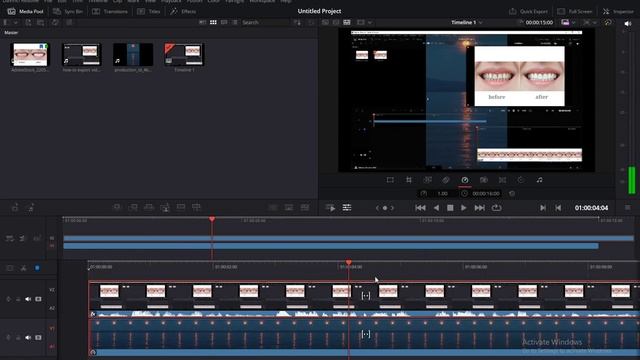Screen dimensions: 640x360
Task: Toggle bypass color grades and effects
Action: pos(608,22)
